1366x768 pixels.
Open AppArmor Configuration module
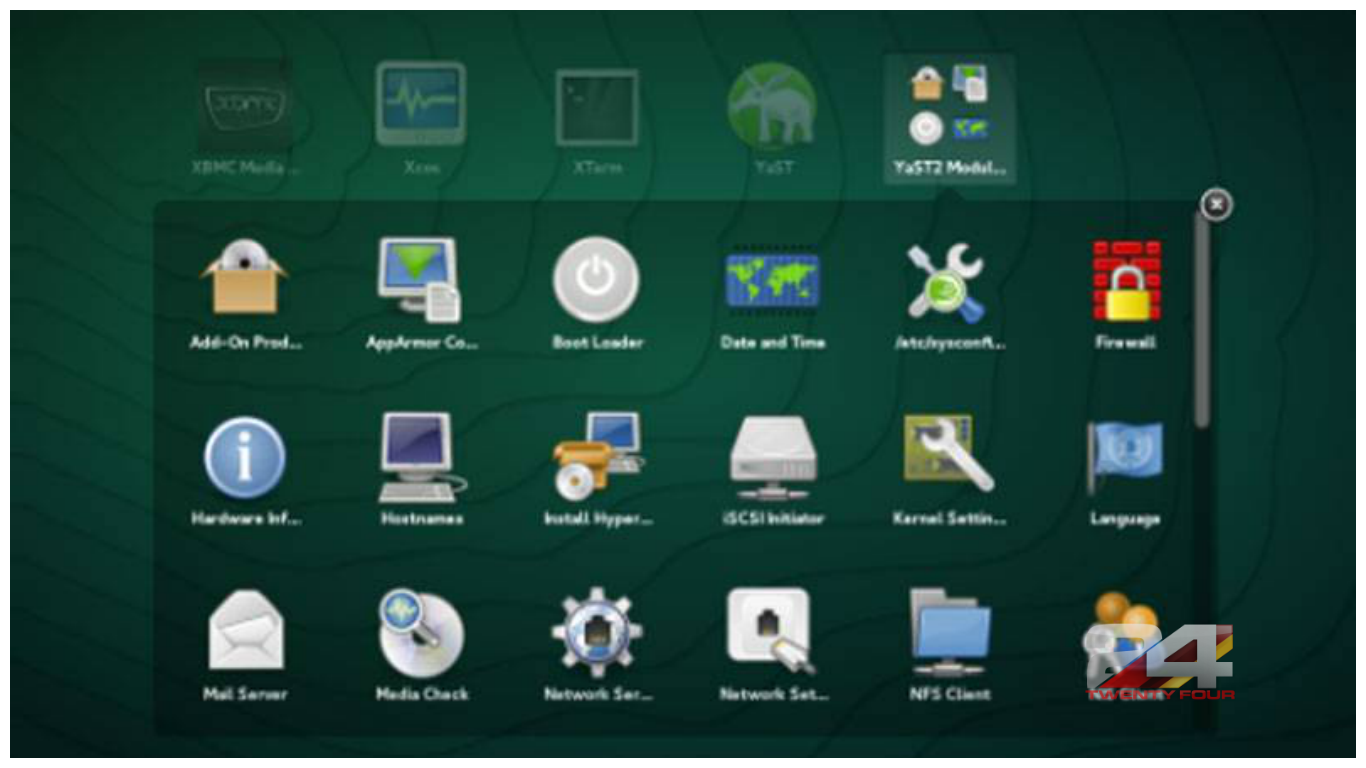pyautogui.click(x=421, y=280)
